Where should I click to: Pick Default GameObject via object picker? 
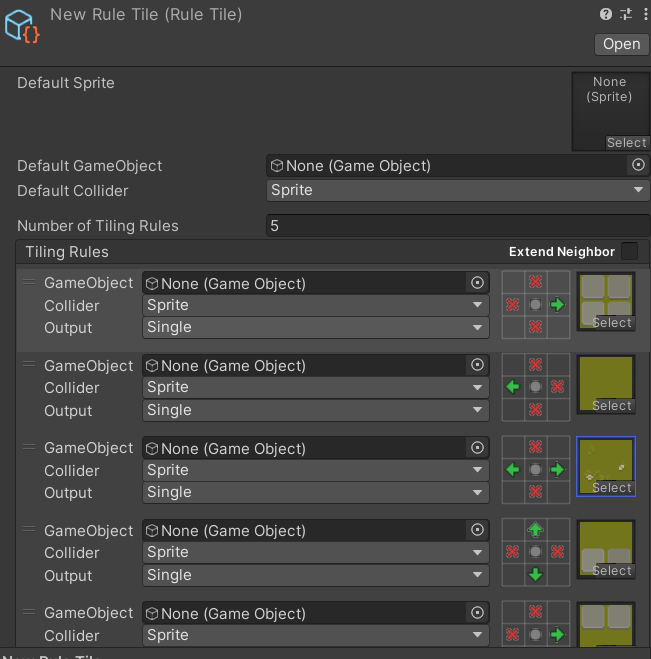(638, 165)
